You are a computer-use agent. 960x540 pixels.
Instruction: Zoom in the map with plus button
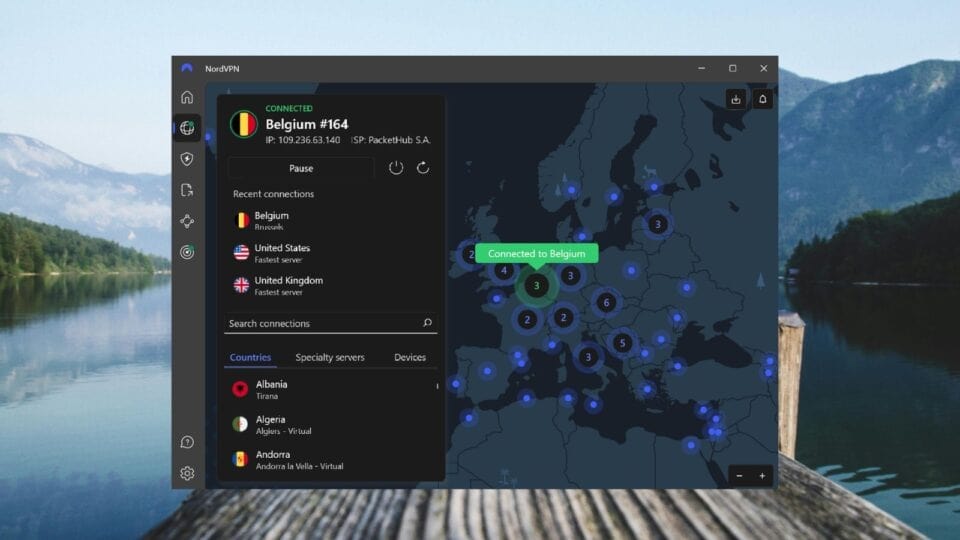point(762,476)
